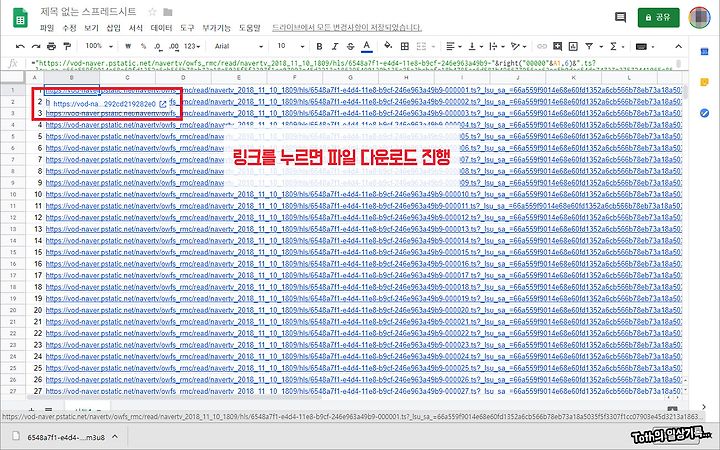720x450 pixels.
Task: Open the Arial font dropdown
Action: point(239,46)
